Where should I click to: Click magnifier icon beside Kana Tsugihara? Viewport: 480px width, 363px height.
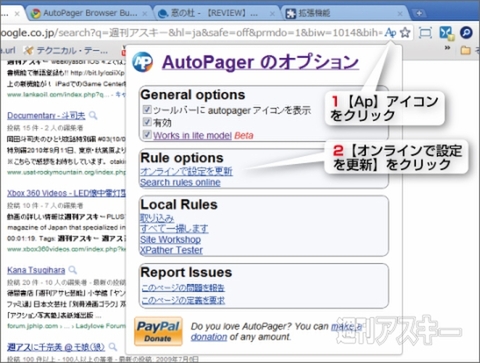(73, 270)
